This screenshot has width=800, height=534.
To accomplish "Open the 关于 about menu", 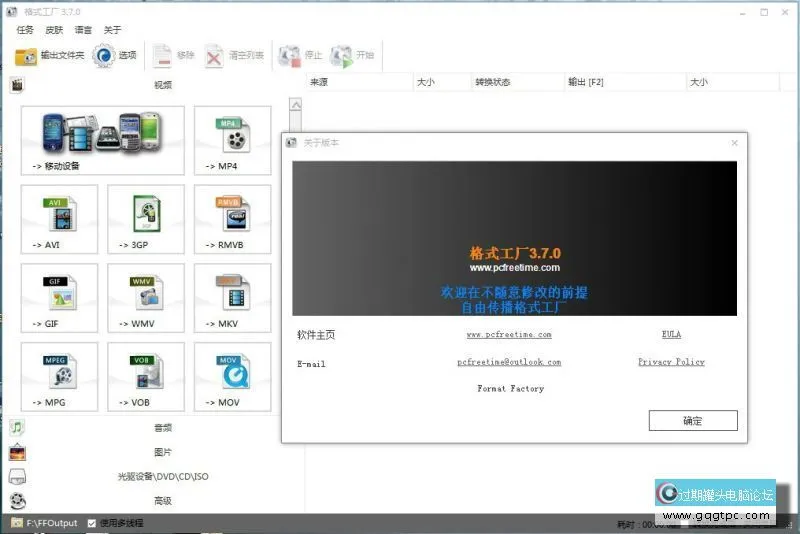I will pos(112,30).
